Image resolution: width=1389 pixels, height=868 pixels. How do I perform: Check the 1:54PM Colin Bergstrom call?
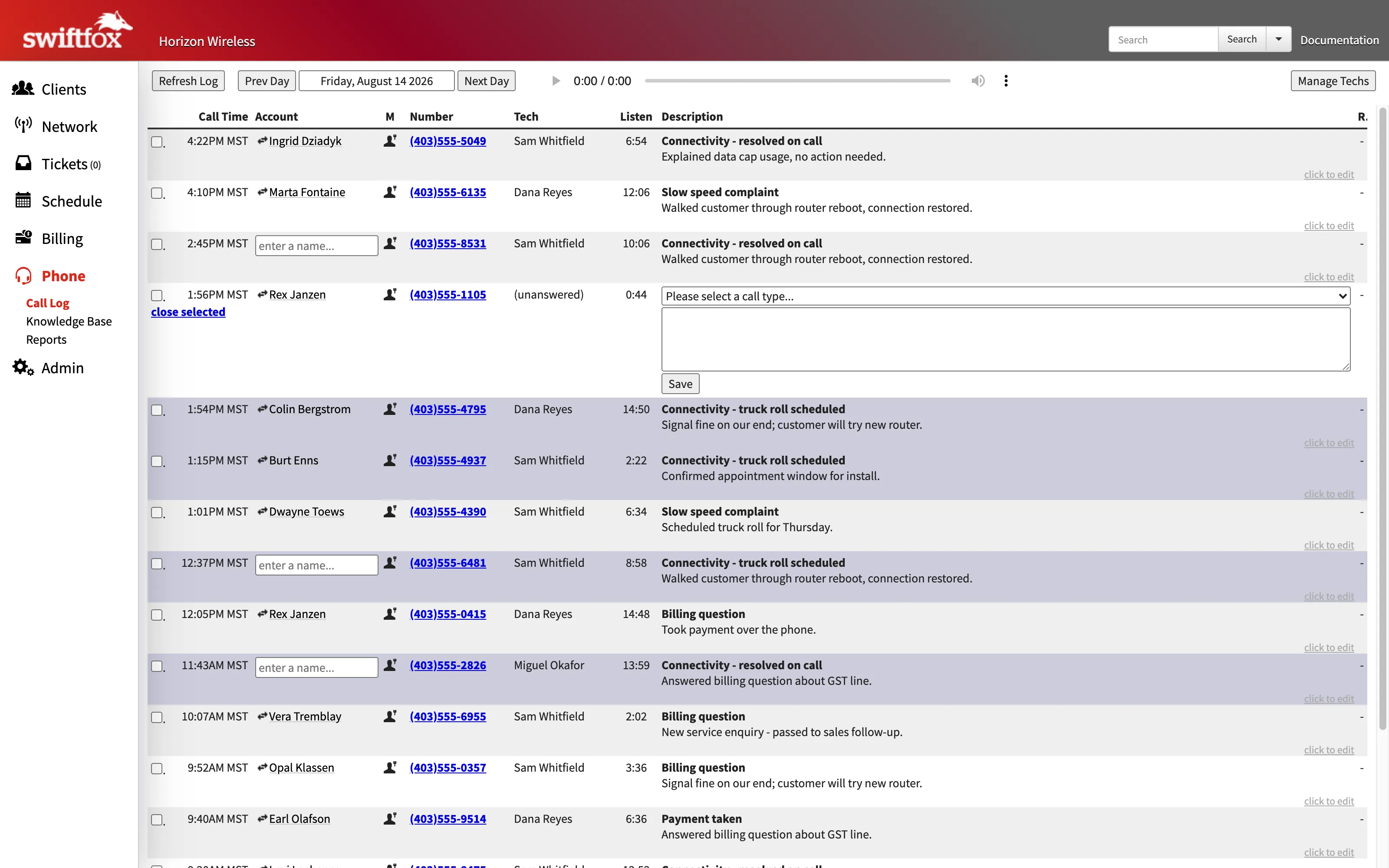coord(157,410)
